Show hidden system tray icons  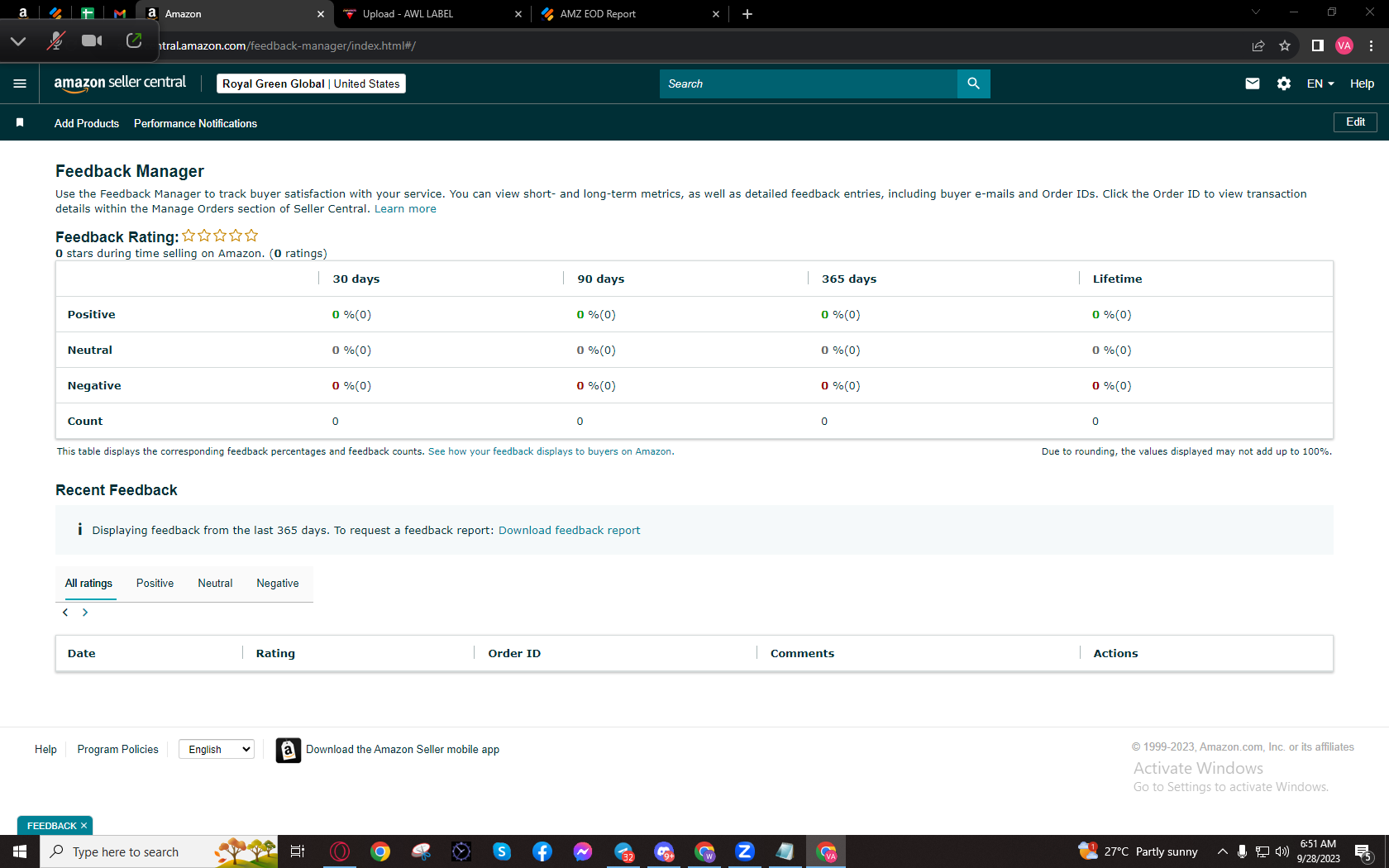pos(1222,851)
